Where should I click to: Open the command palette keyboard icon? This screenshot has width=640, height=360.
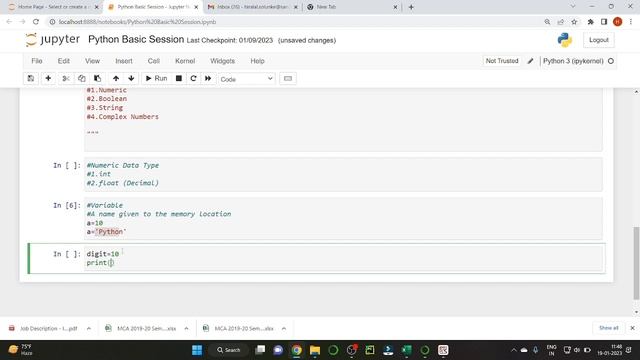[x=288, y=78]
